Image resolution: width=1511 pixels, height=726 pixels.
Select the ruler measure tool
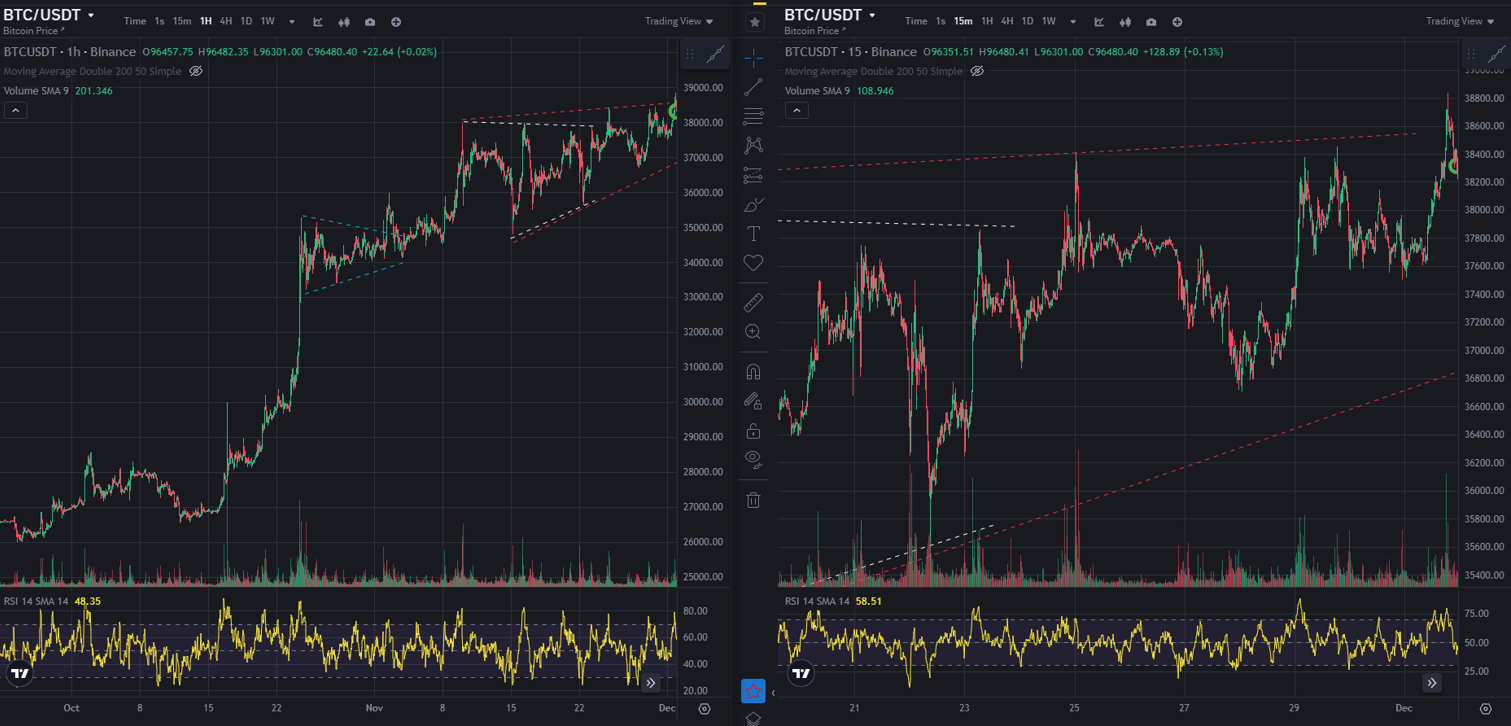pyautogui.click(x=753, y=302)
